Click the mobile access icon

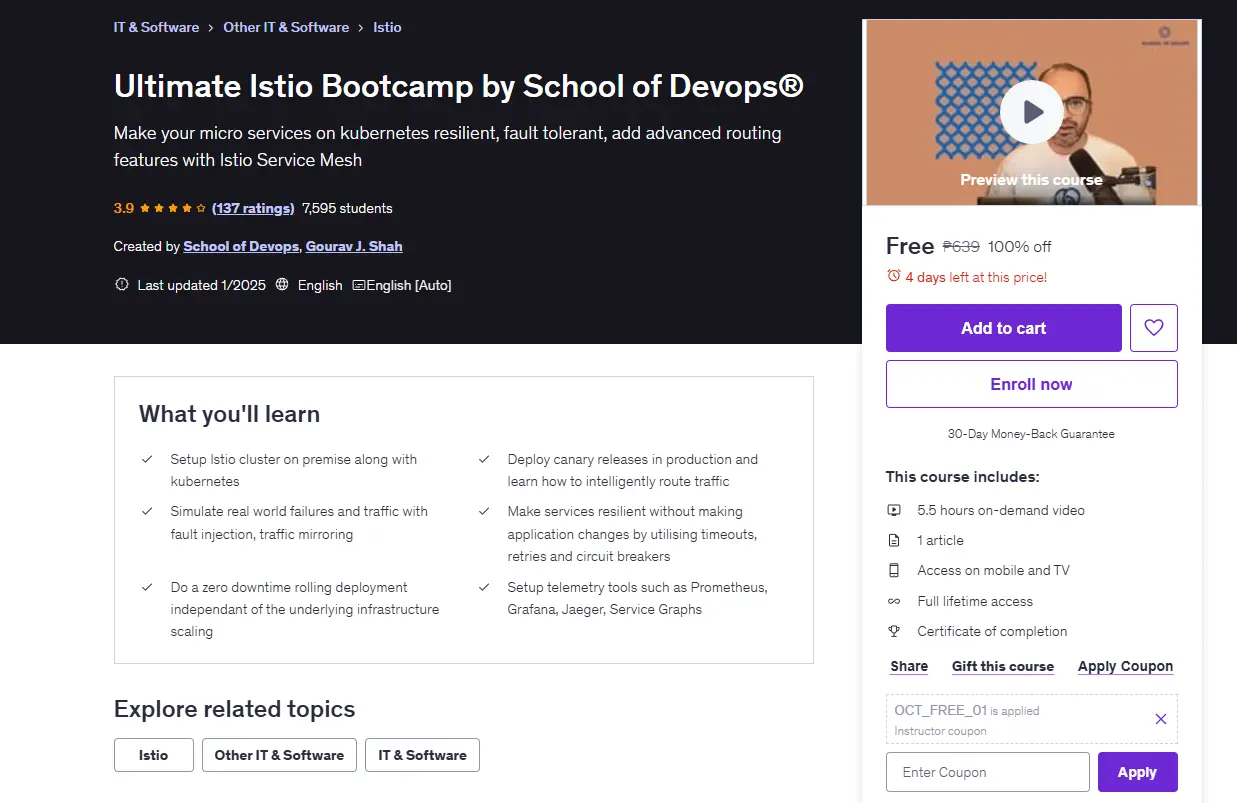tap(894, 570)
